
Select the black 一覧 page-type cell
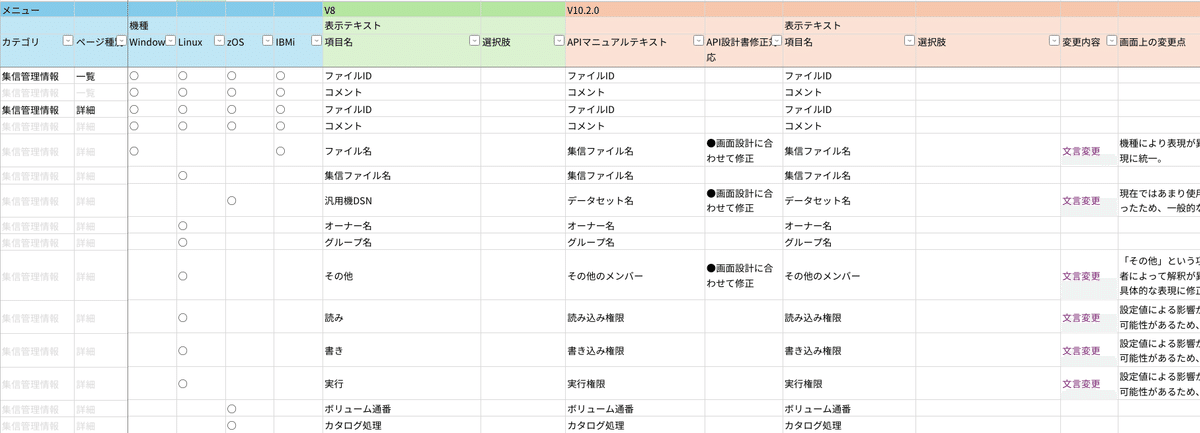(100, 76)
